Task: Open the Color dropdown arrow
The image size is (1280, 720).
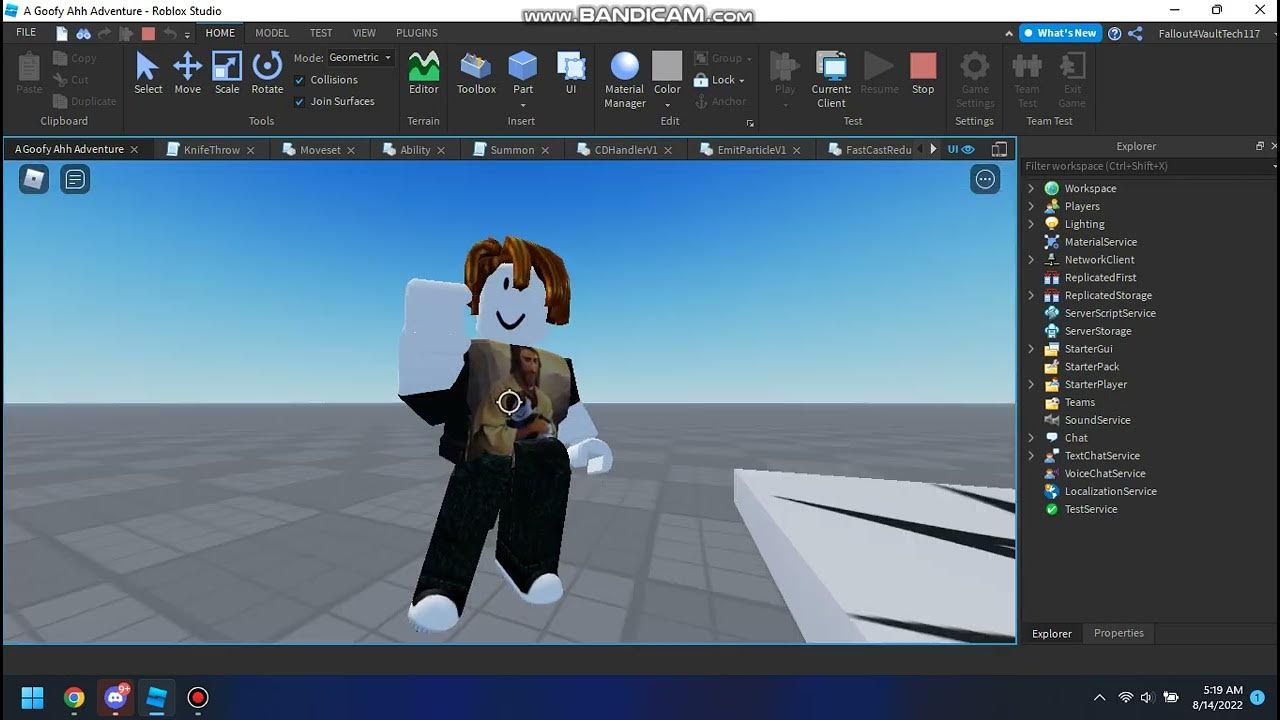Action: (667, 104)
